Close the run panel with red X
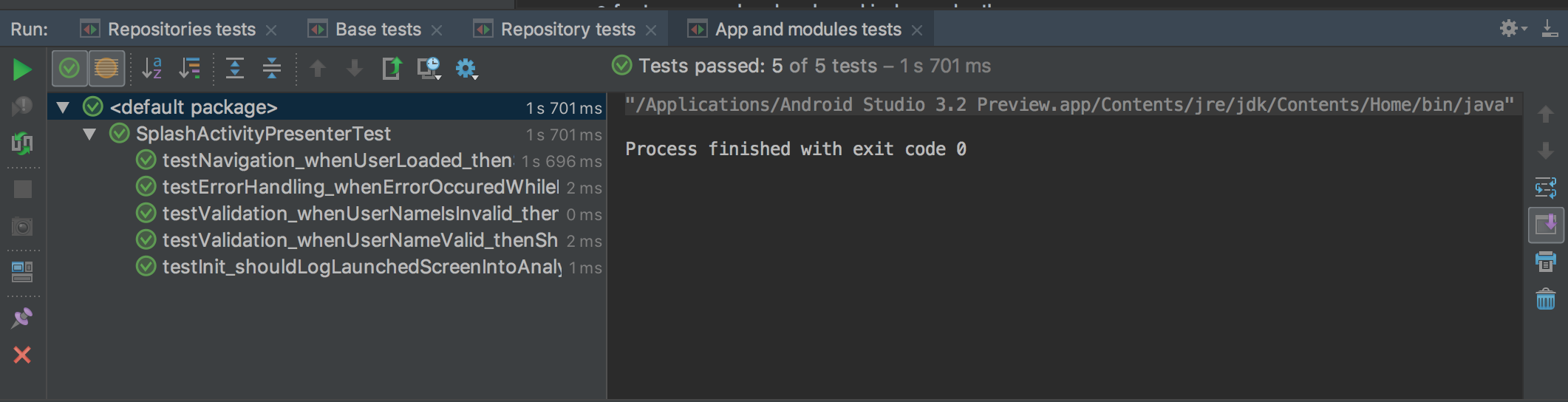Screen dimensions: 1568x402 click(x=22, y=355)
